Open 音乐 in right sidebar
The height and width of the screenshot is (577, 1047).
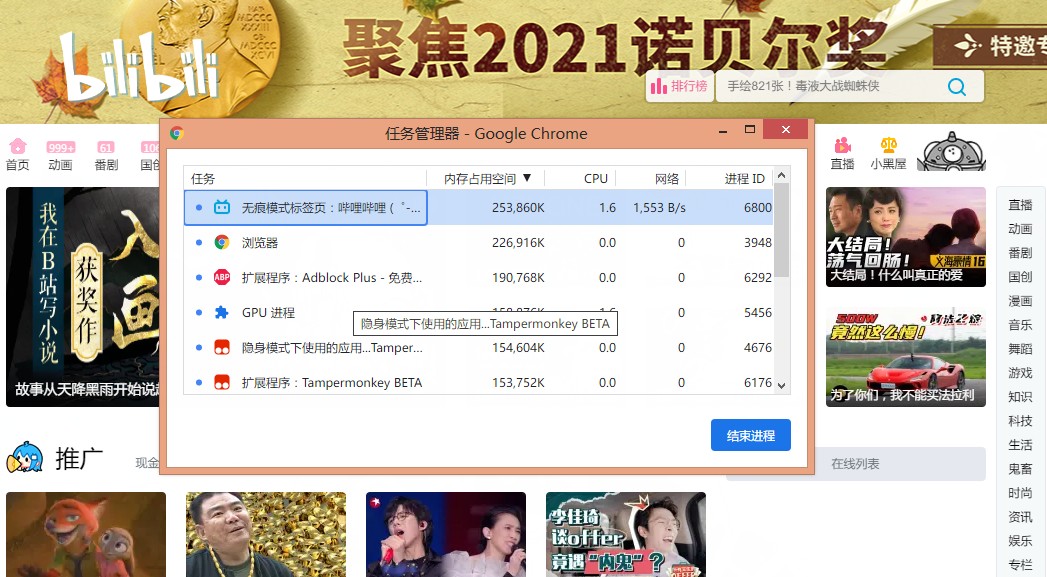pyautogui.click(x=1020, y=325)
